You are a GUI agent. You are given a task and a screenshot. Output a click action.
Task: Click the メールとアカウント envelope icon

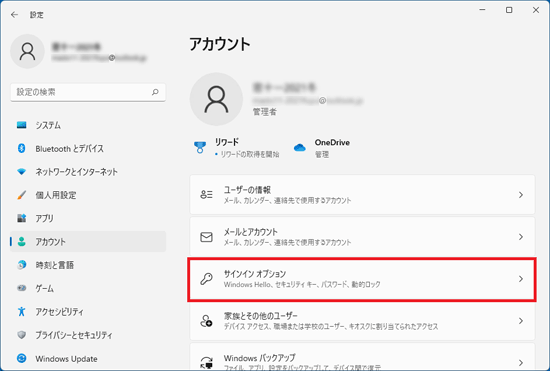(206, 237)
